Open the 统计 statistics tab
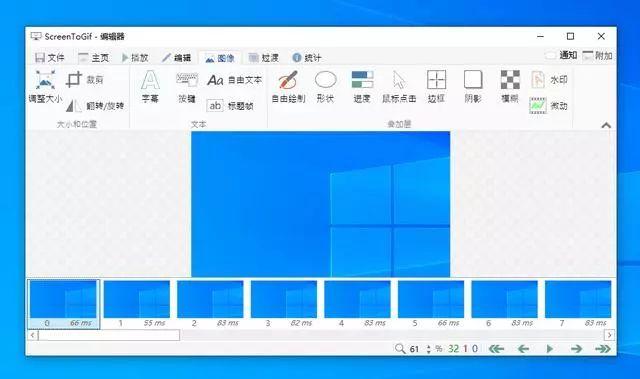This screenshot has height=379, width=640. pos(307,58)
